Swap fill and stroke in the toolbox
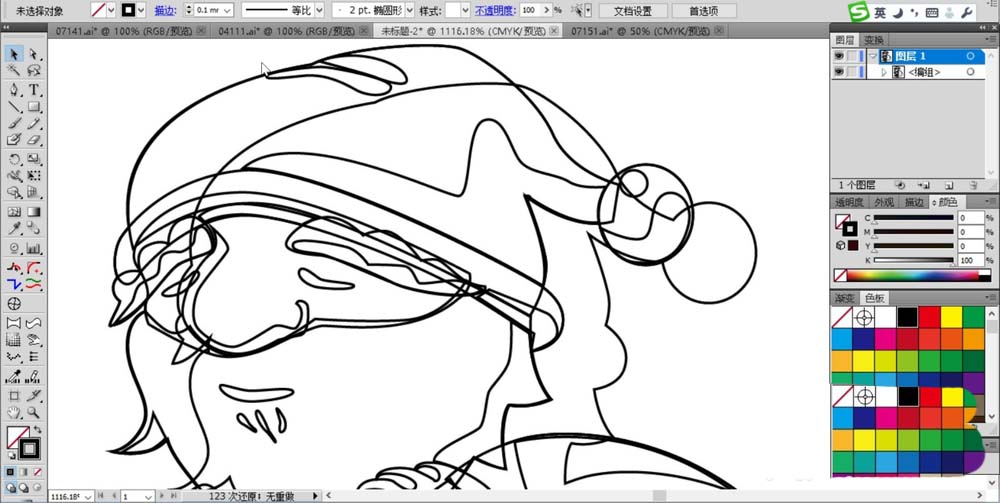1000x503 pixels. tap(36, 431)
